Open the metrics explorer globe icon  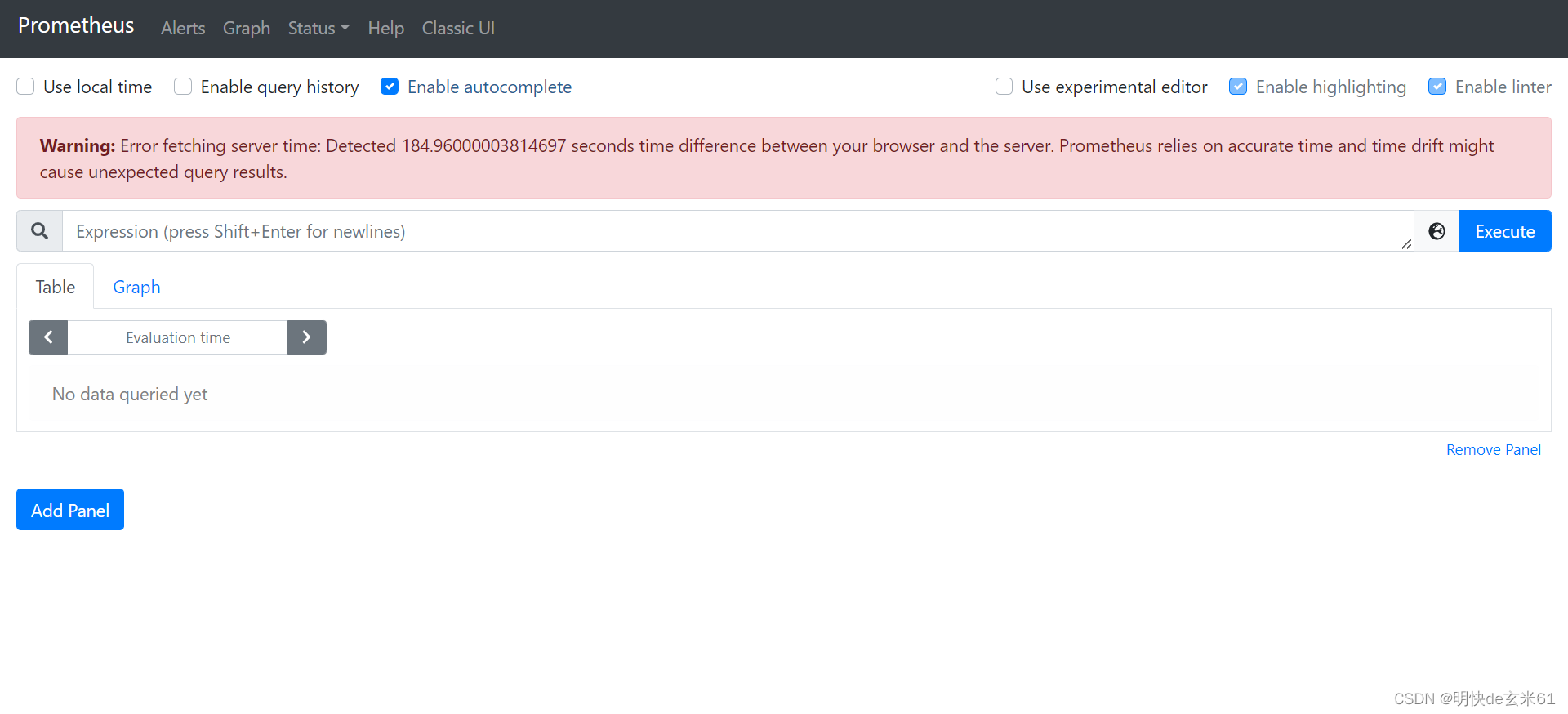[x=1437, y=231]
